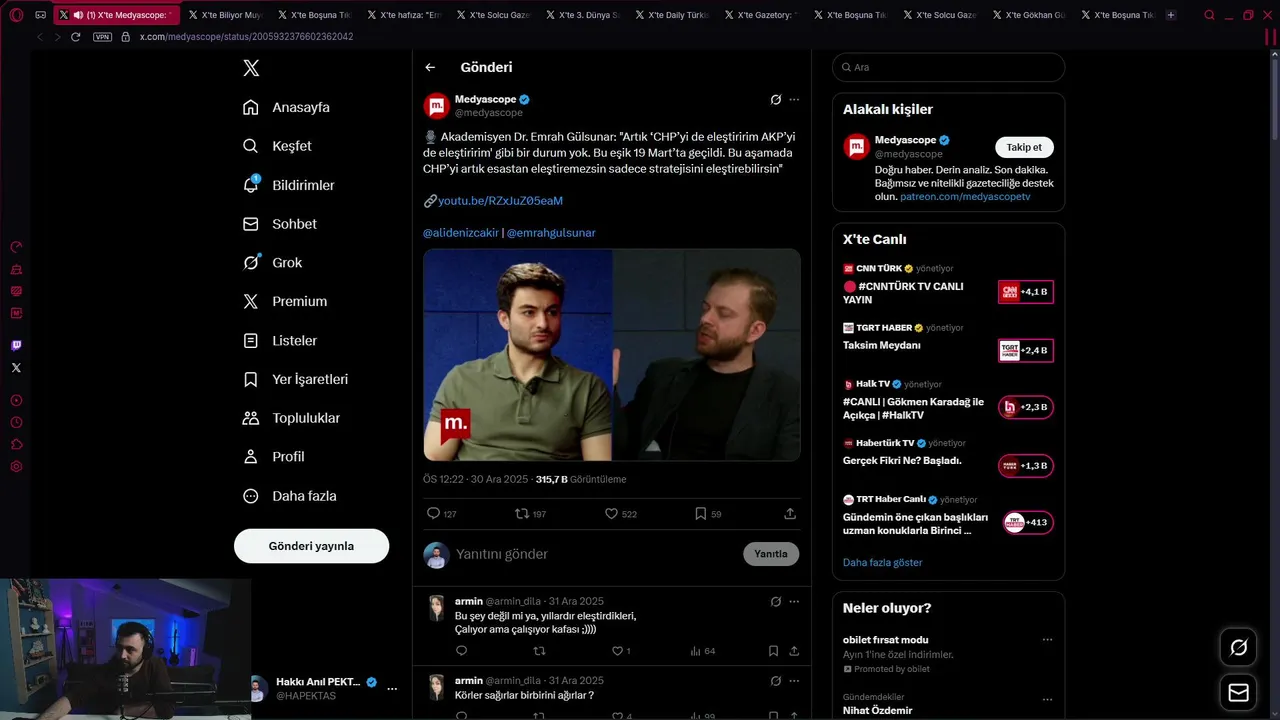Switch to X'te Gazetory tab
Image resolution: width=1280 pixels, height=720 pixels.
pos(761,15)
